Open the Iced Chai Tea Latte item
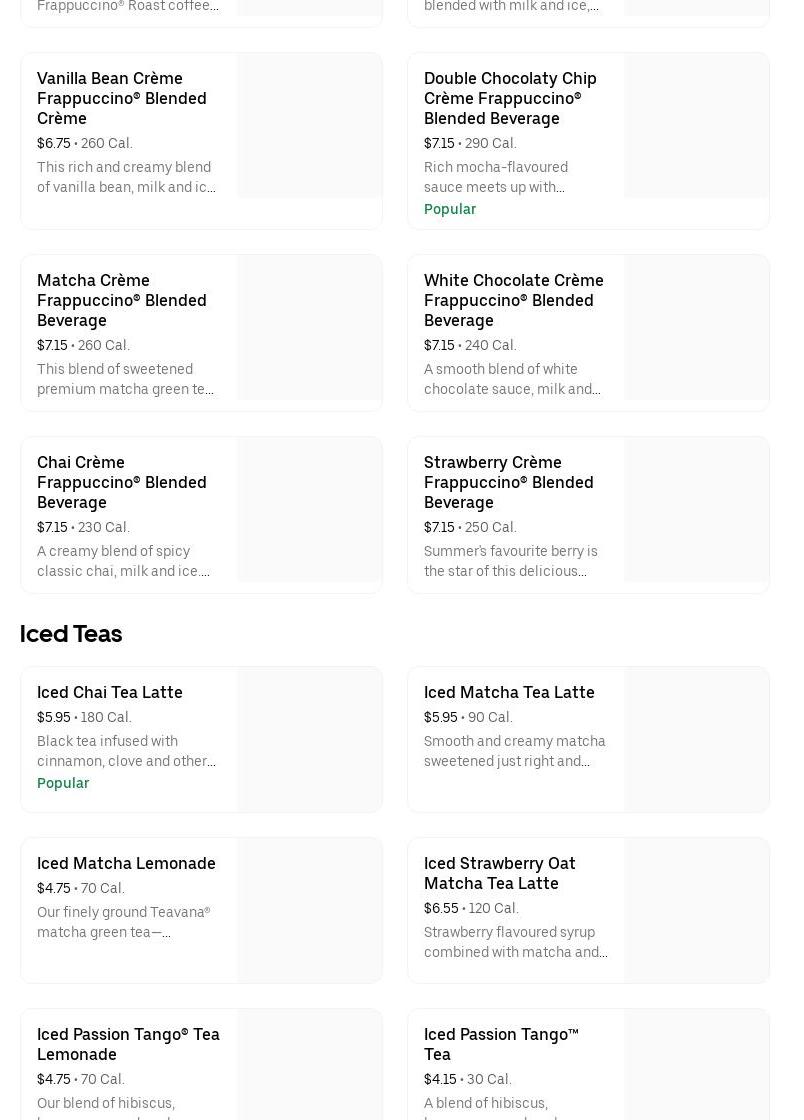Viewport: 804px width, 1120px height. tap(110, 692)
